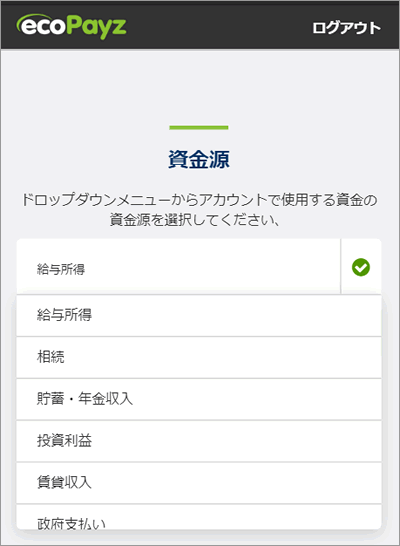
Task: Click the 資金源 page heading
Action: tap(199, 159)
